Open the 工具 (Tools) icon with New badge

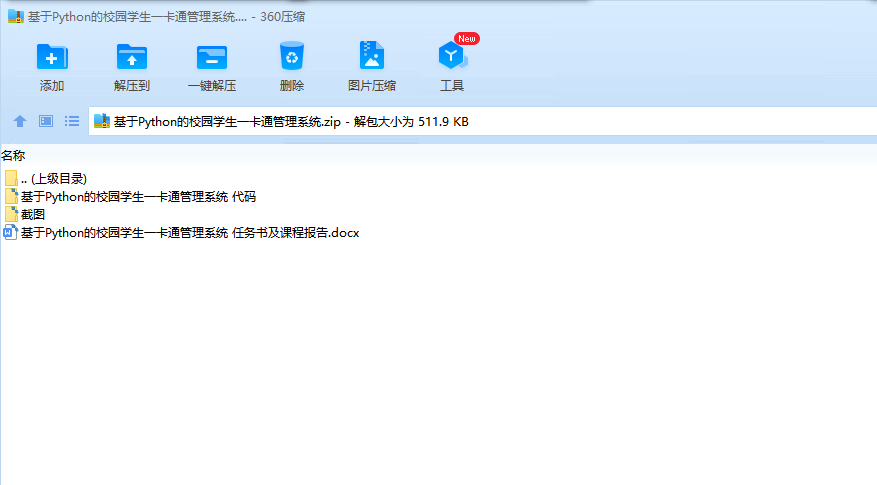click(452, 56)
